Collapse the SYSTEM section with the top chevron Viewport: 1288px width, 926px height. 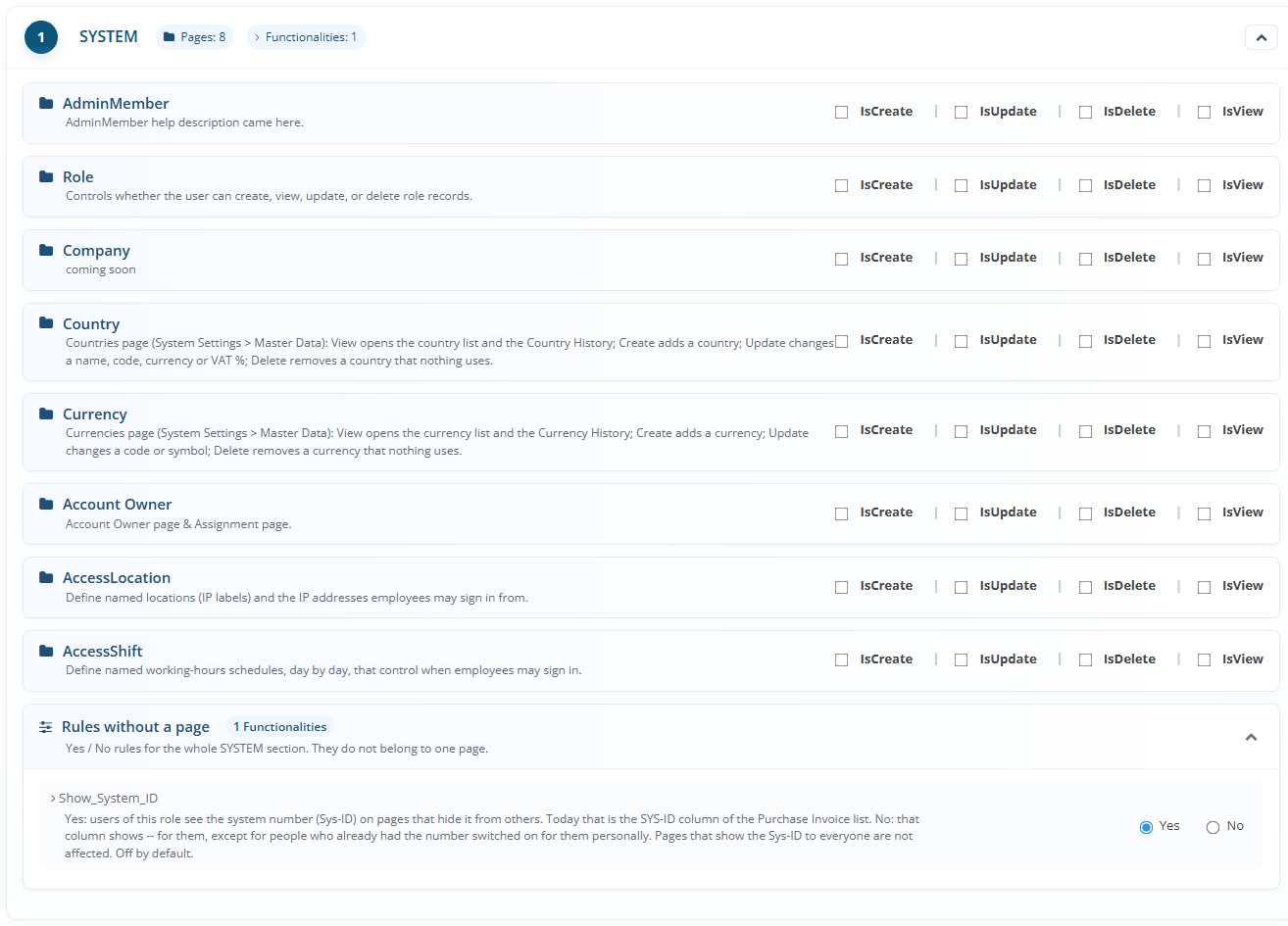[1261, 37]
